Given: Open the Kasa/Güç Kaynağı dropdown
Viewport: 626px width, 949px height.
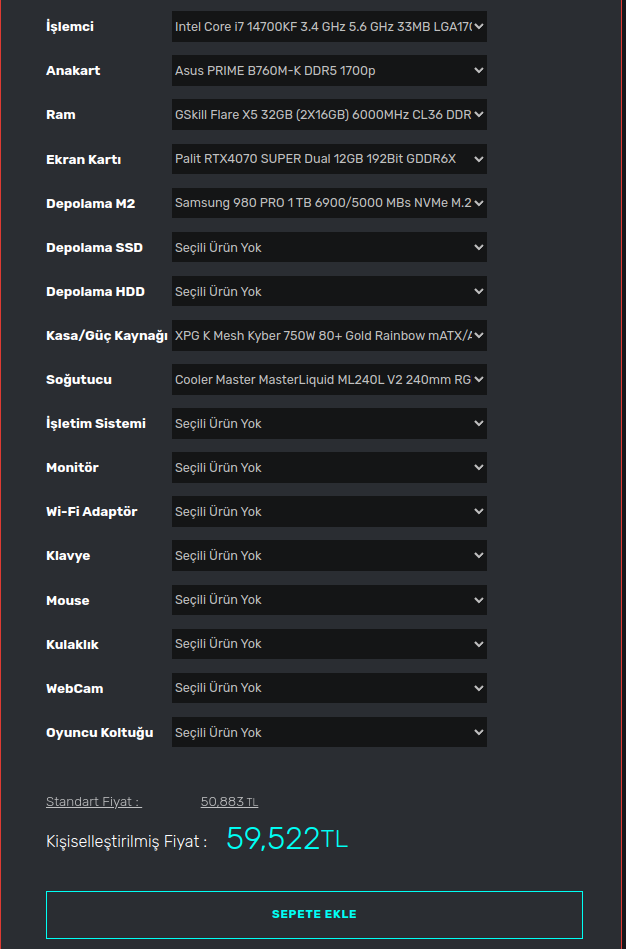Looking at the screenshot, I should [329, 335].
